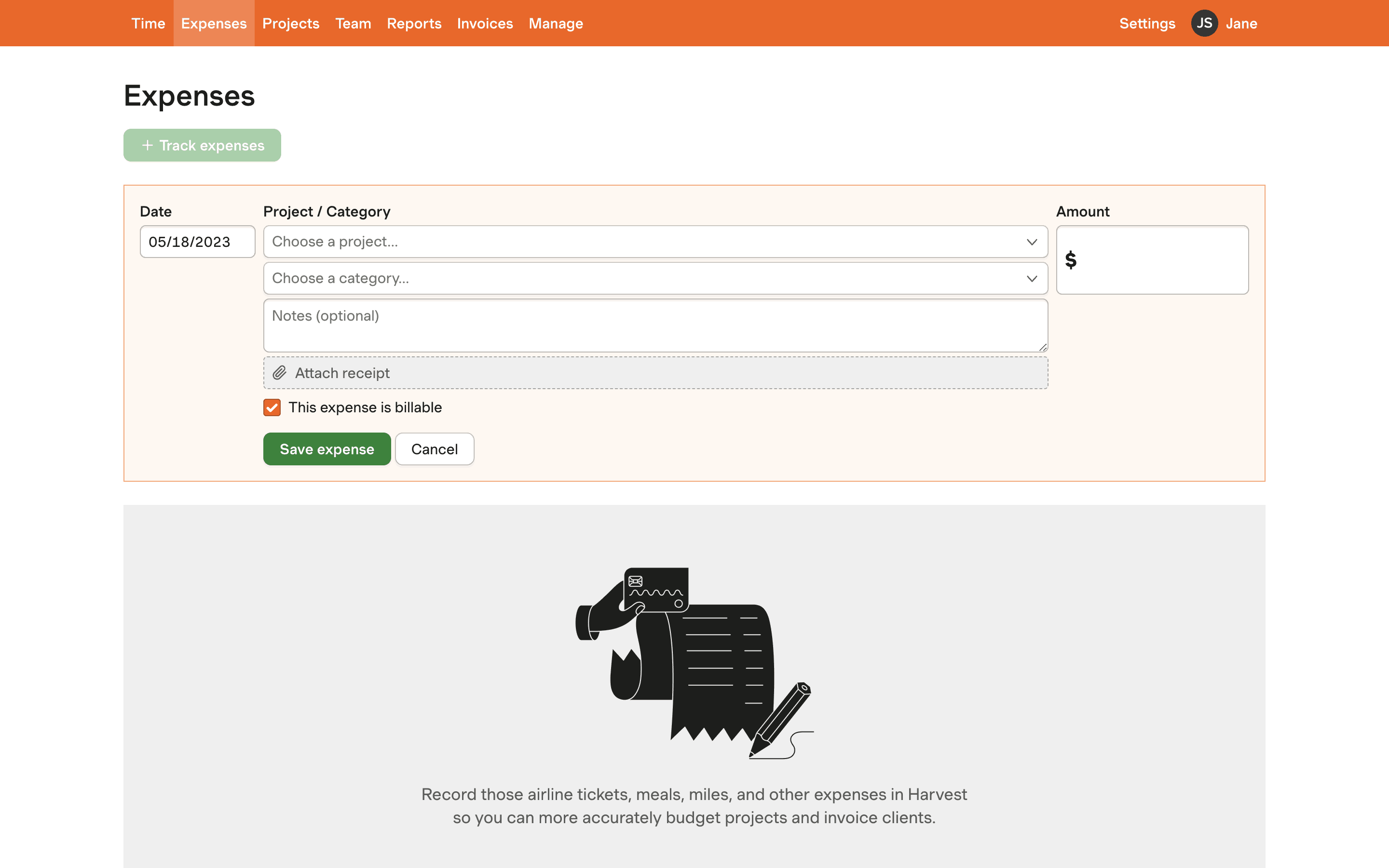The height and width of the screenshot is (868, 1389).
Task: Go to the Time tab
Action: 148,24
